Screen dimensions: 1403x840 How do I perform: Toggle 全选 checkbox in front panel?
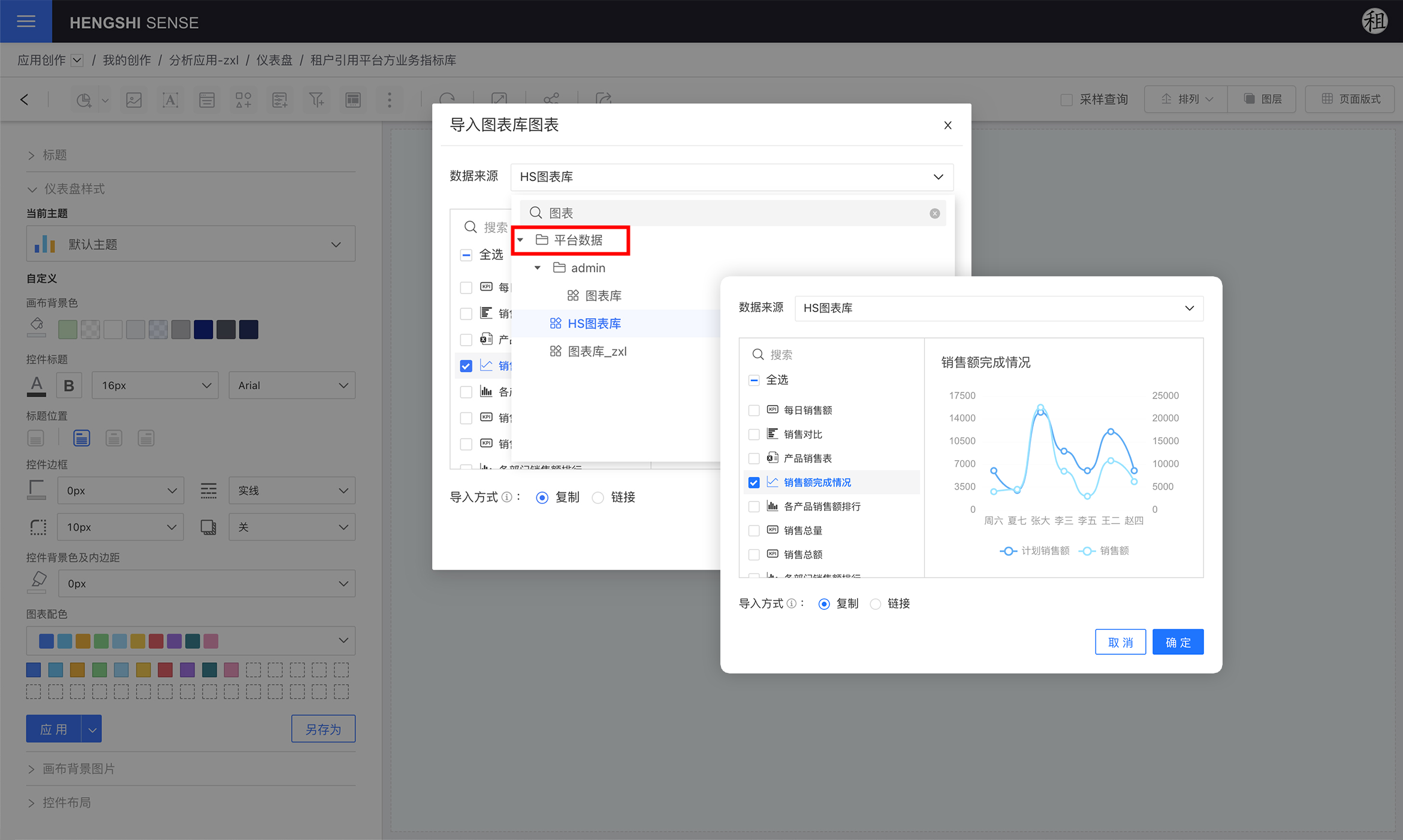click(x=754, y=380)
